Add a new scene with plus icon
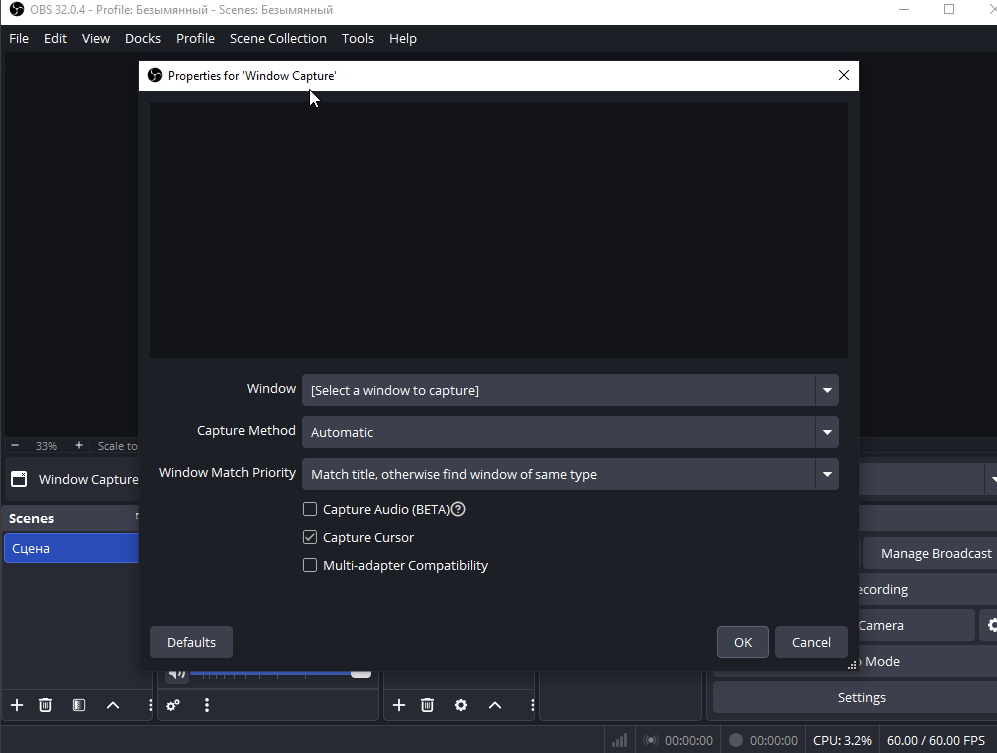The image size is (997, 753). (17, 705)
